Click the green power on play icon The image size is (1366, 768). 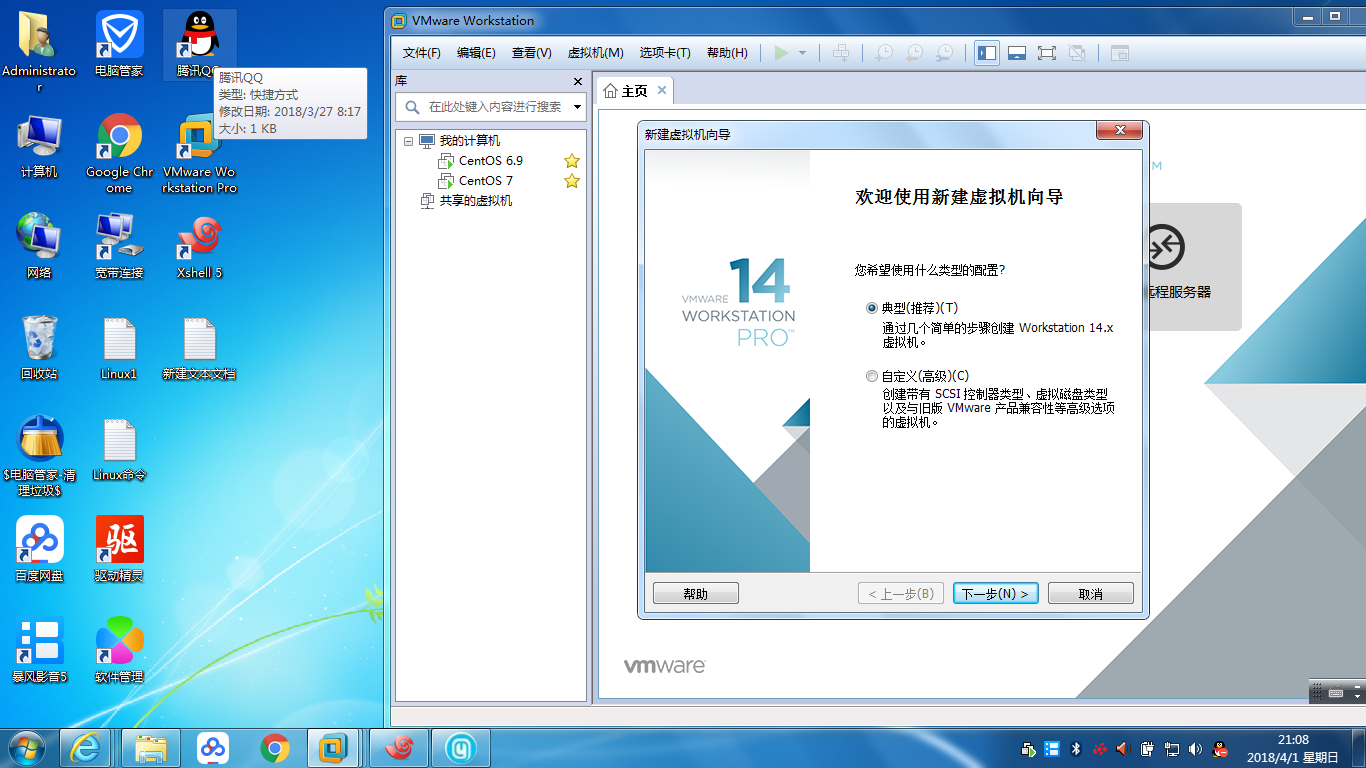[782, 53]
